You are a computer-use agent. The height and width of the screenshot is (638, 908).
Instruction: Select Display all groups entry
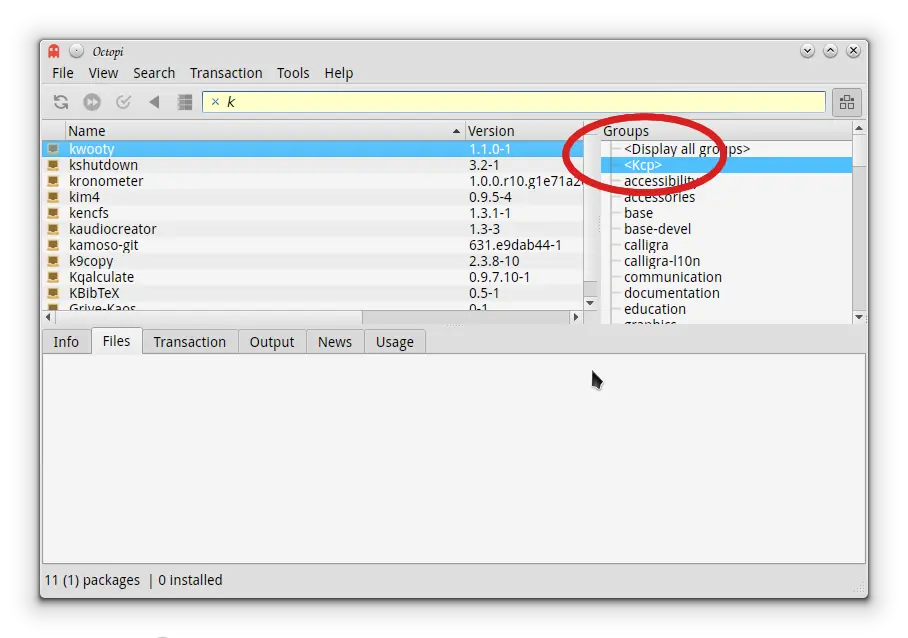tap(687, 149)
